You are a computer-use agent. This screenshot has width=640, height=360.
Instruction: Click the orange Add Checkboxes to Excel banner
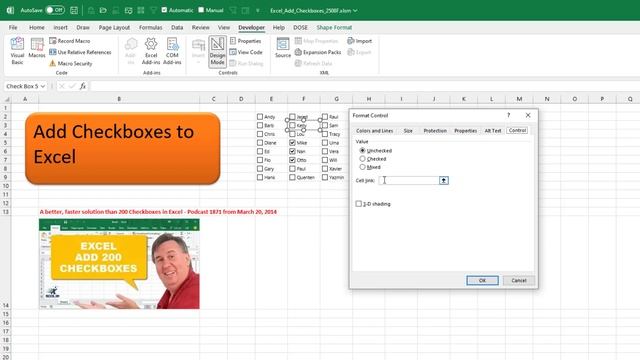(122, 149)
